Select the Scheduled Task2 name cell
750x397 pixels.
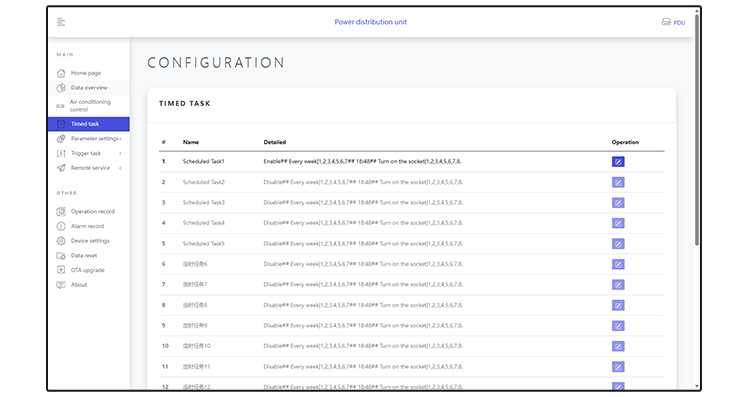tap(203, 182)
